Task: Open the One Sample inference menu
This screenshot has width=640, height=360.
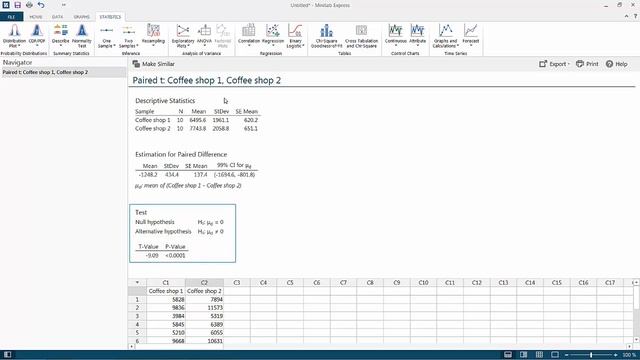Action: point(107,36)
